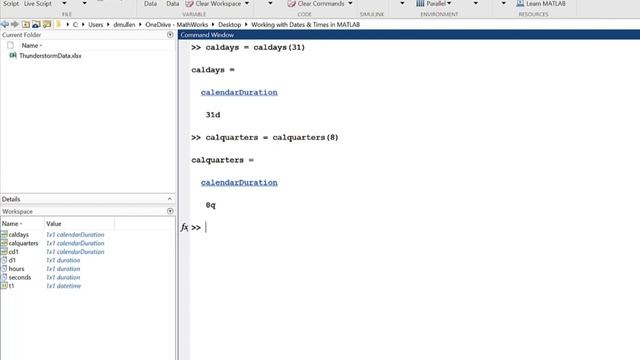Click the hours clock icon in Workspace
Viewport: 640px width, 360px height.
tap(4, 269)
